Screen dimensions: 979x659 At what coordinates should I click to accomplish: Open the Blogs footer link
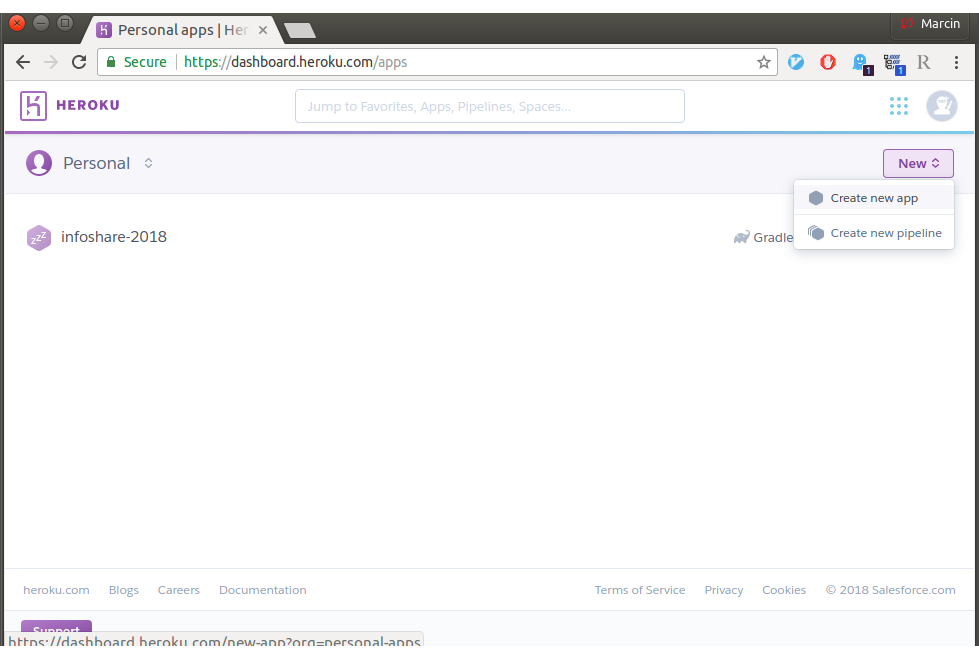pos(124,590)
